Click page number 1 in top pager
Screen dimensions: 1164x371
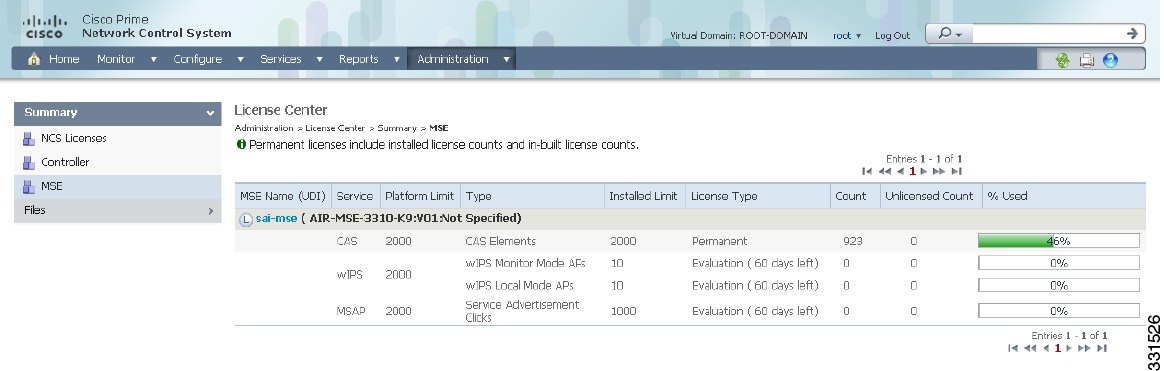pyautogui.click(x=912, y=171)
